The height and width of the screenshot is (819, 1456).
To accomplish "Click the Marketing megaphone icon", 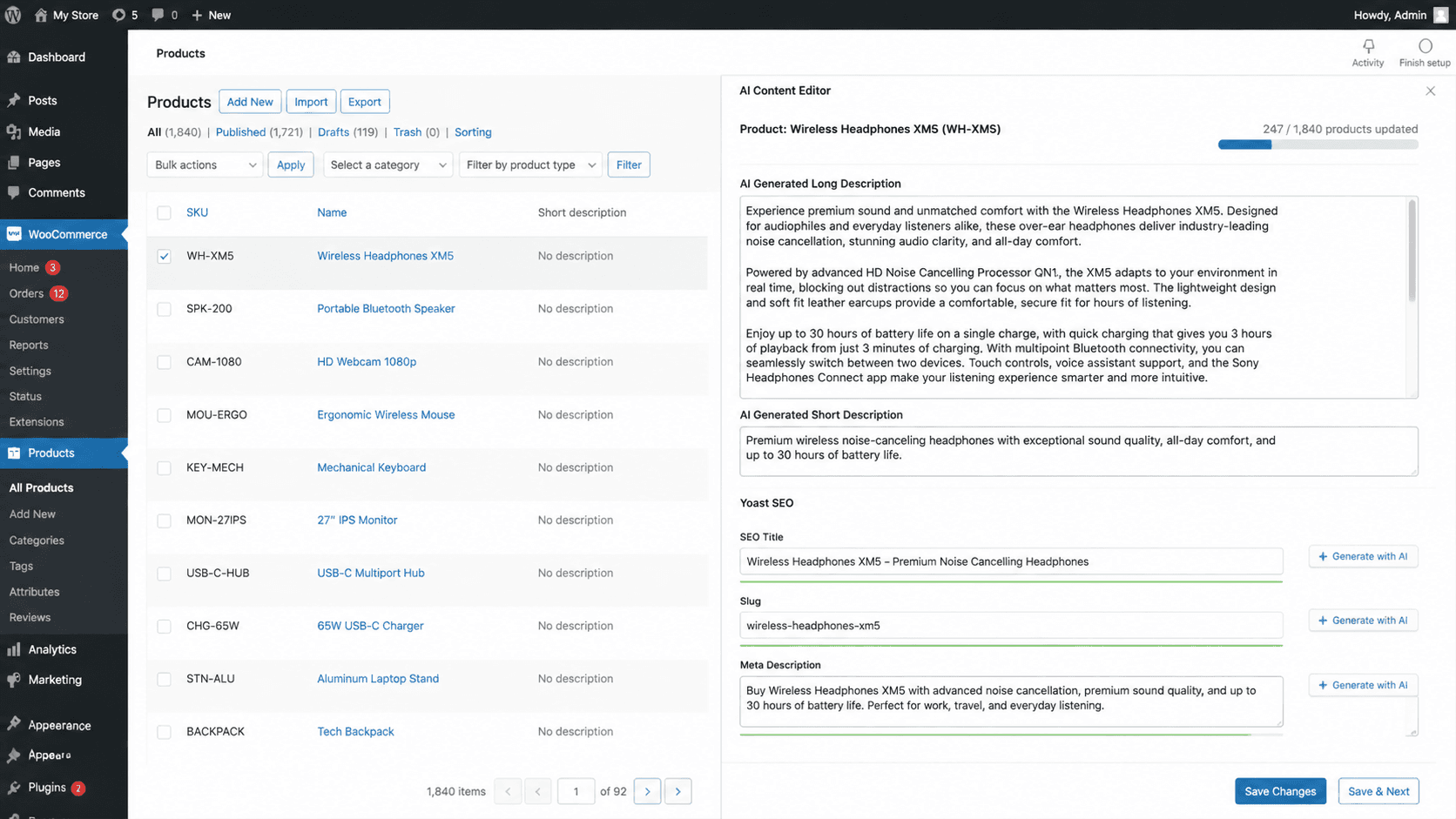I will 14,680.
